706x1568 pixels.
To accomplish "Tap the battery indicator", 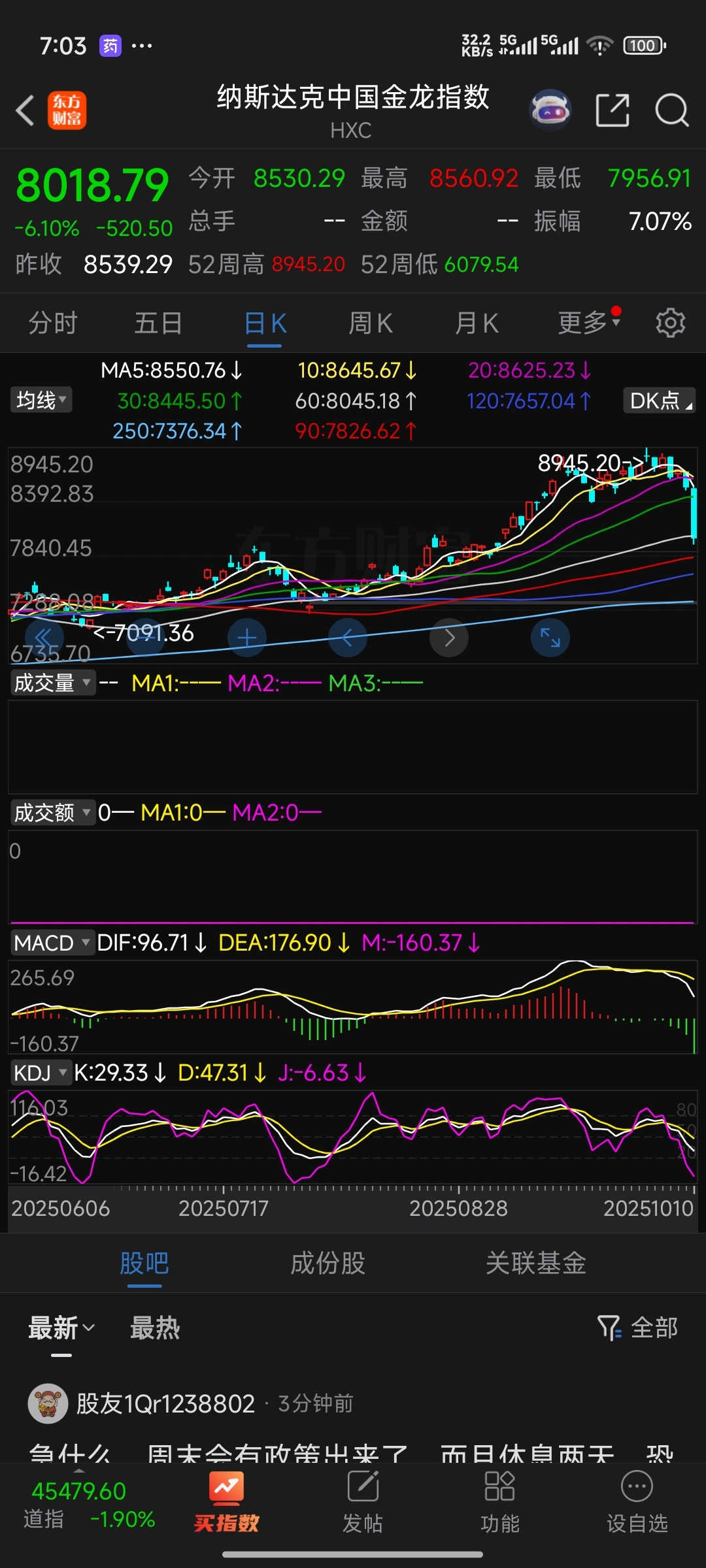I will [645, 46].
